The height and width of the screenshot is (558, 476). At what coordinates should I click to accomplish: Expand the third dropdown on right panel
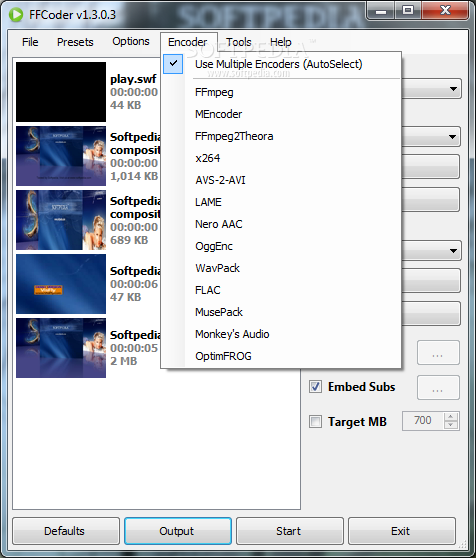[453, 251]
